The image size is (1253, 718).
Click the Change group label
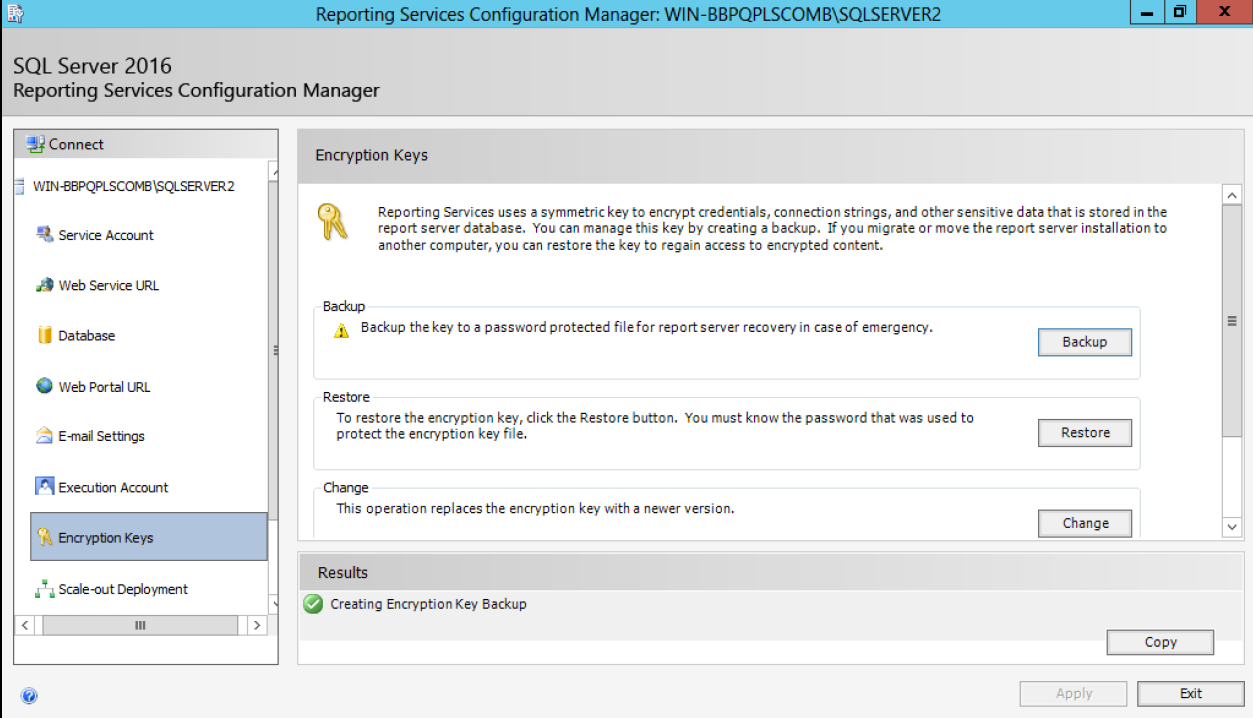(x=346, y=488)
